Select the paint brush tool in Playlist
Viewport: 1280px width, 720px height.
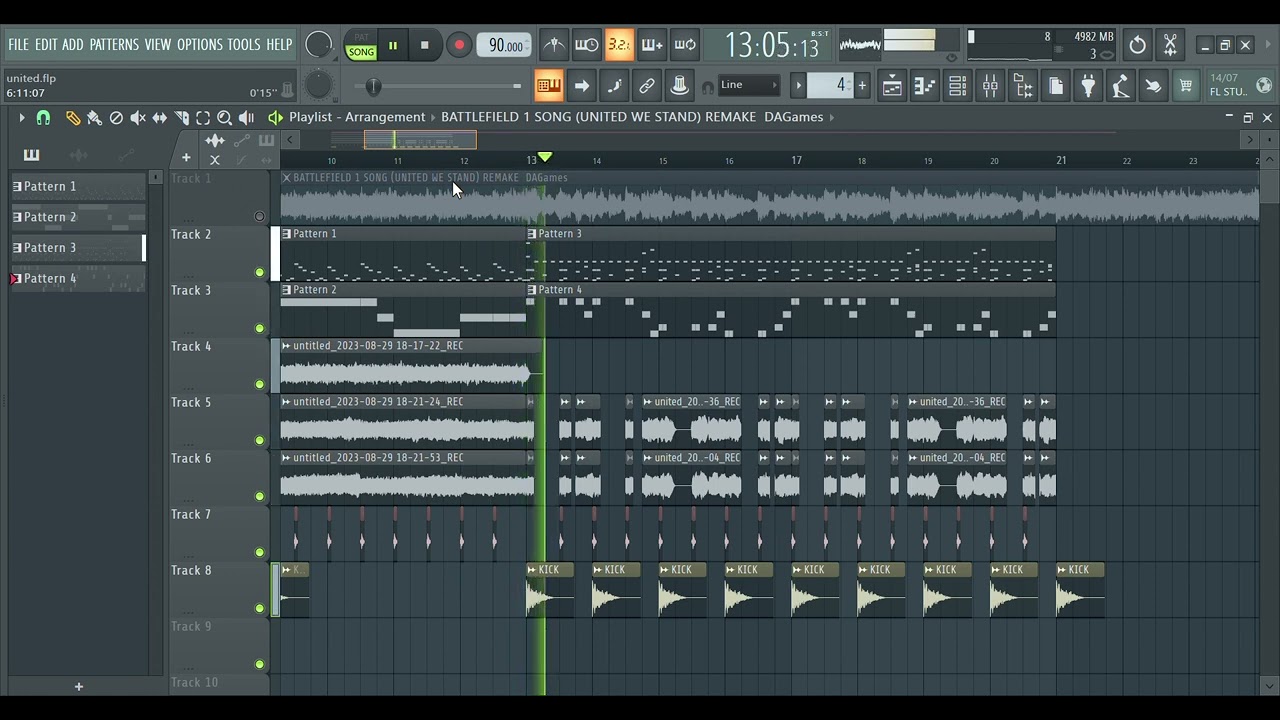95,118
